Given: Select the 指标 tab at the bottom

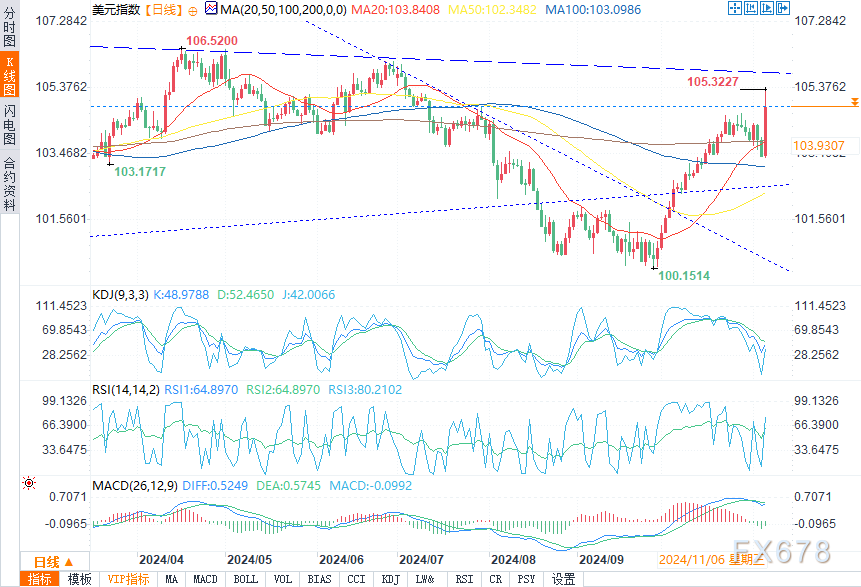Looking at the screenshot, I should pos(40,579).
